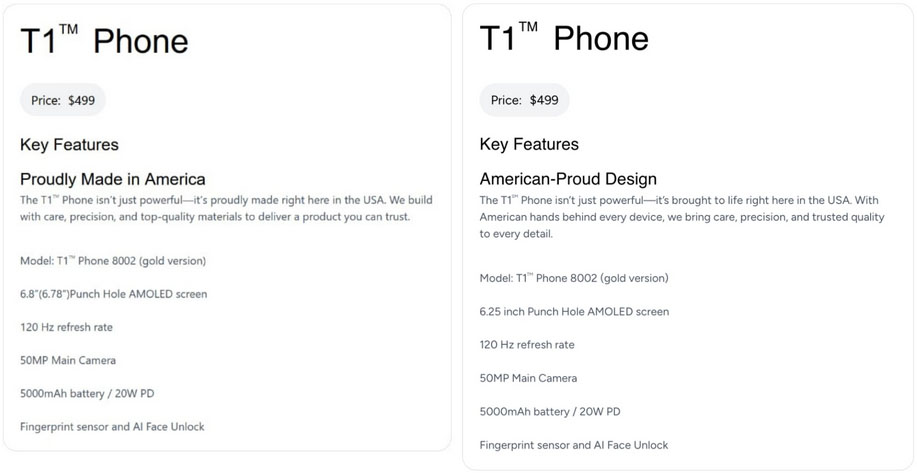Select the 6.25 inch Punch Hole AMOLED screen line
The width and height of the screenshot is (917, 473).
coord(574,312)
